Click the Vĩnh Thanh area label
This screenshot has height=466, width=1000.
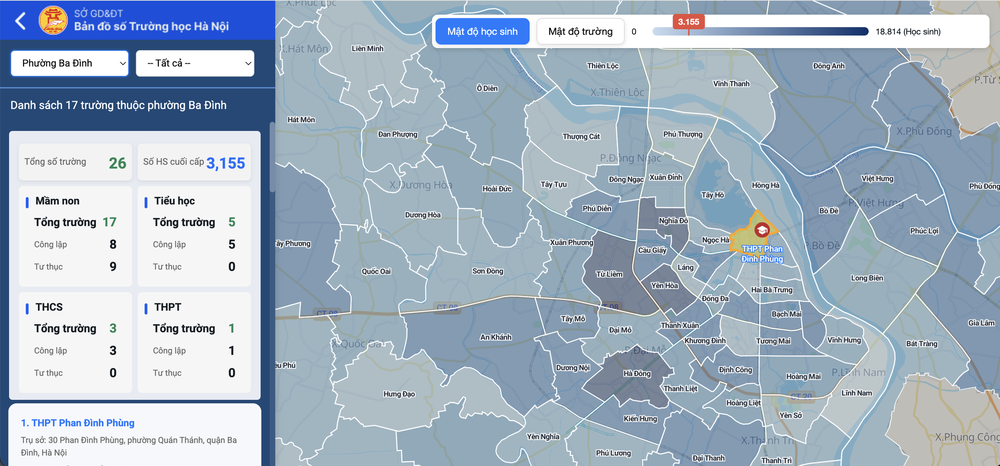click(x=732, y=84)
